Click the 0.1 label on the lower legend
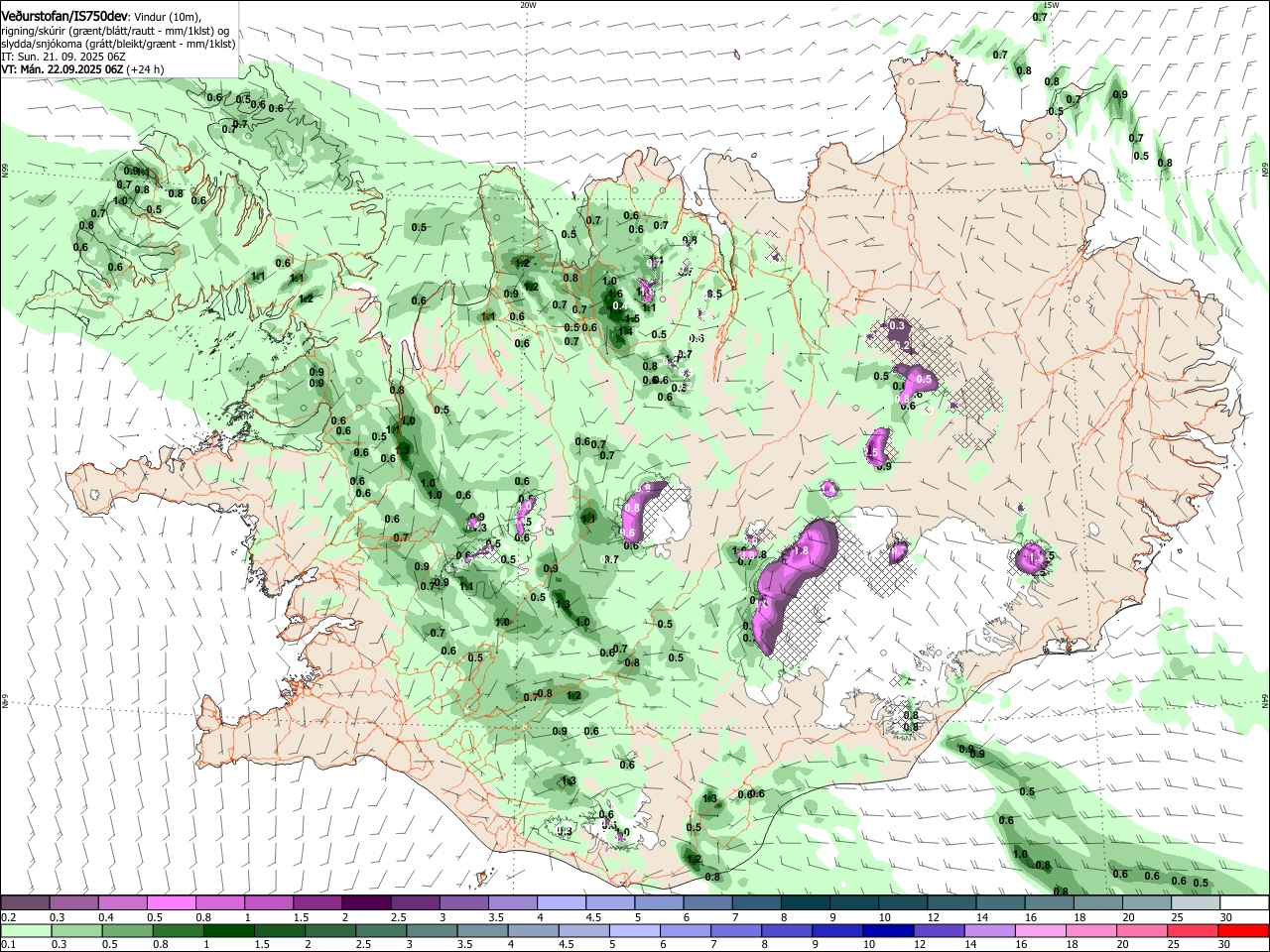The image size is (1270, 952). (x=8, y=945)
